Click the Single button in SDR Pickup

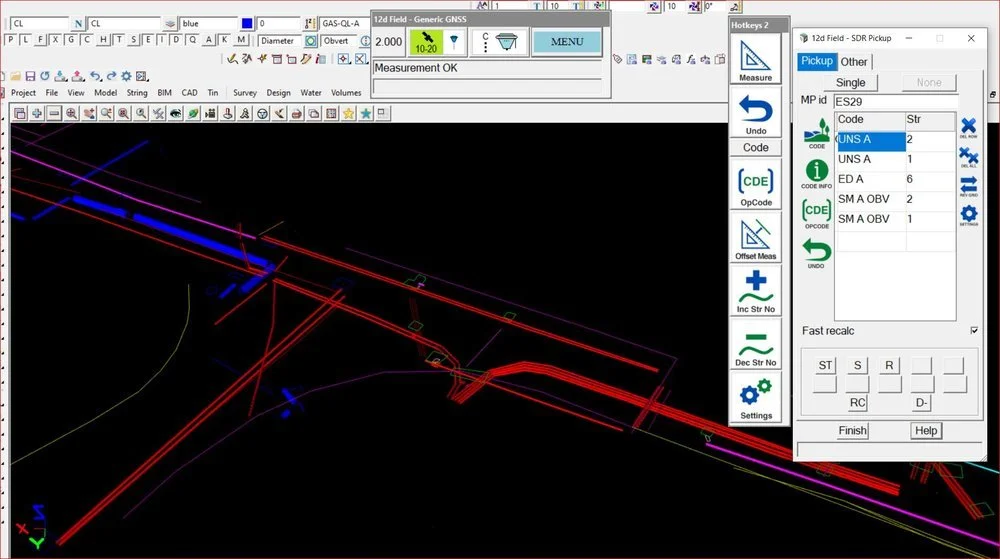pyautogui.click(x=850, y=82)
